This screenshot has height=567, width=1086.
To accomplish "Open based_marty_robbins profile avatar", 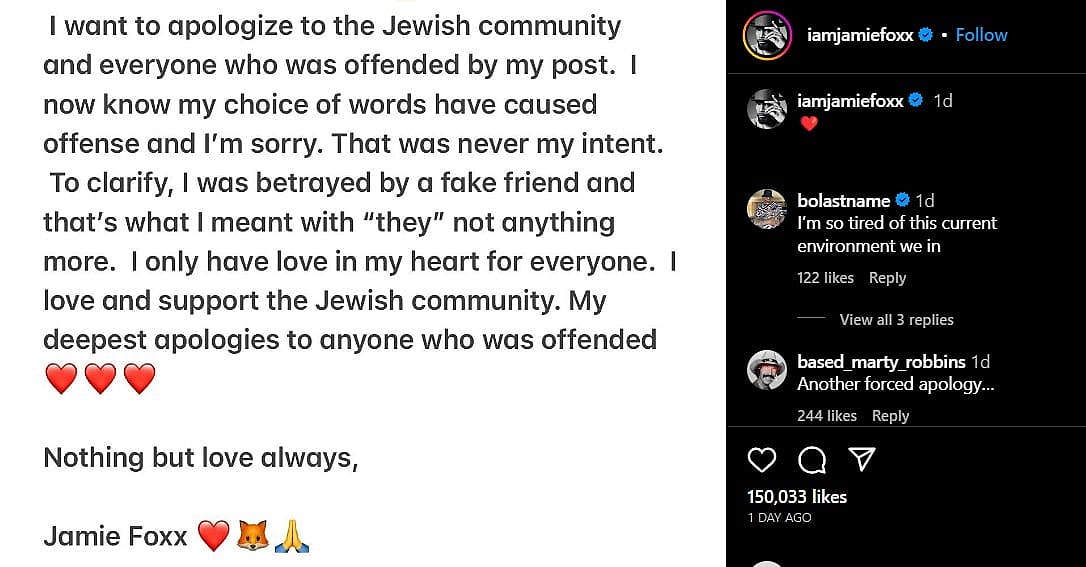I will click(767, 370).
